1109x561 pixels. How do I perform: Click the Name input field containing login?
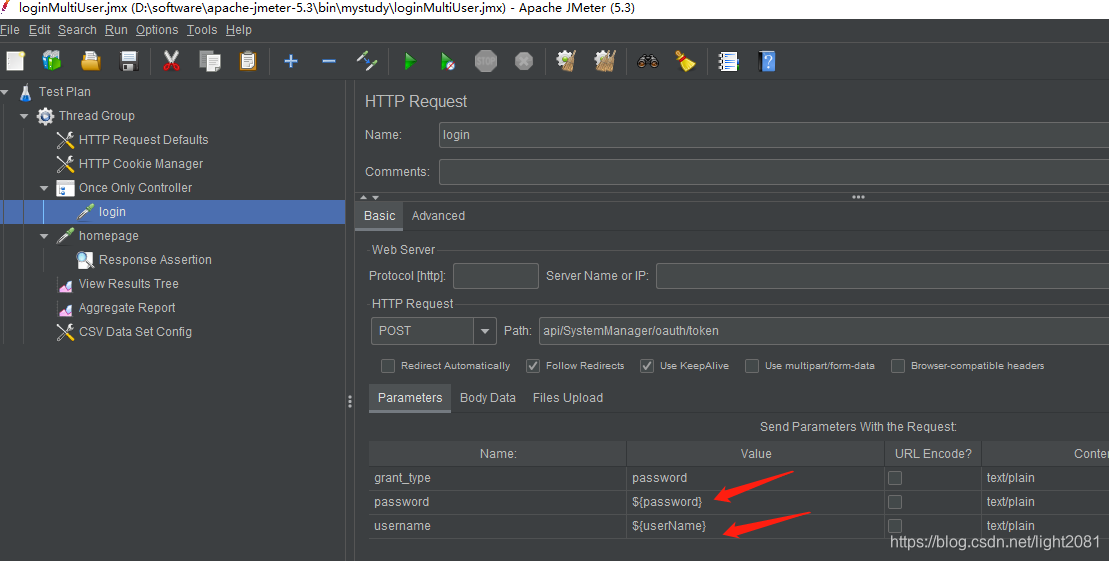(x=774, y=135)
